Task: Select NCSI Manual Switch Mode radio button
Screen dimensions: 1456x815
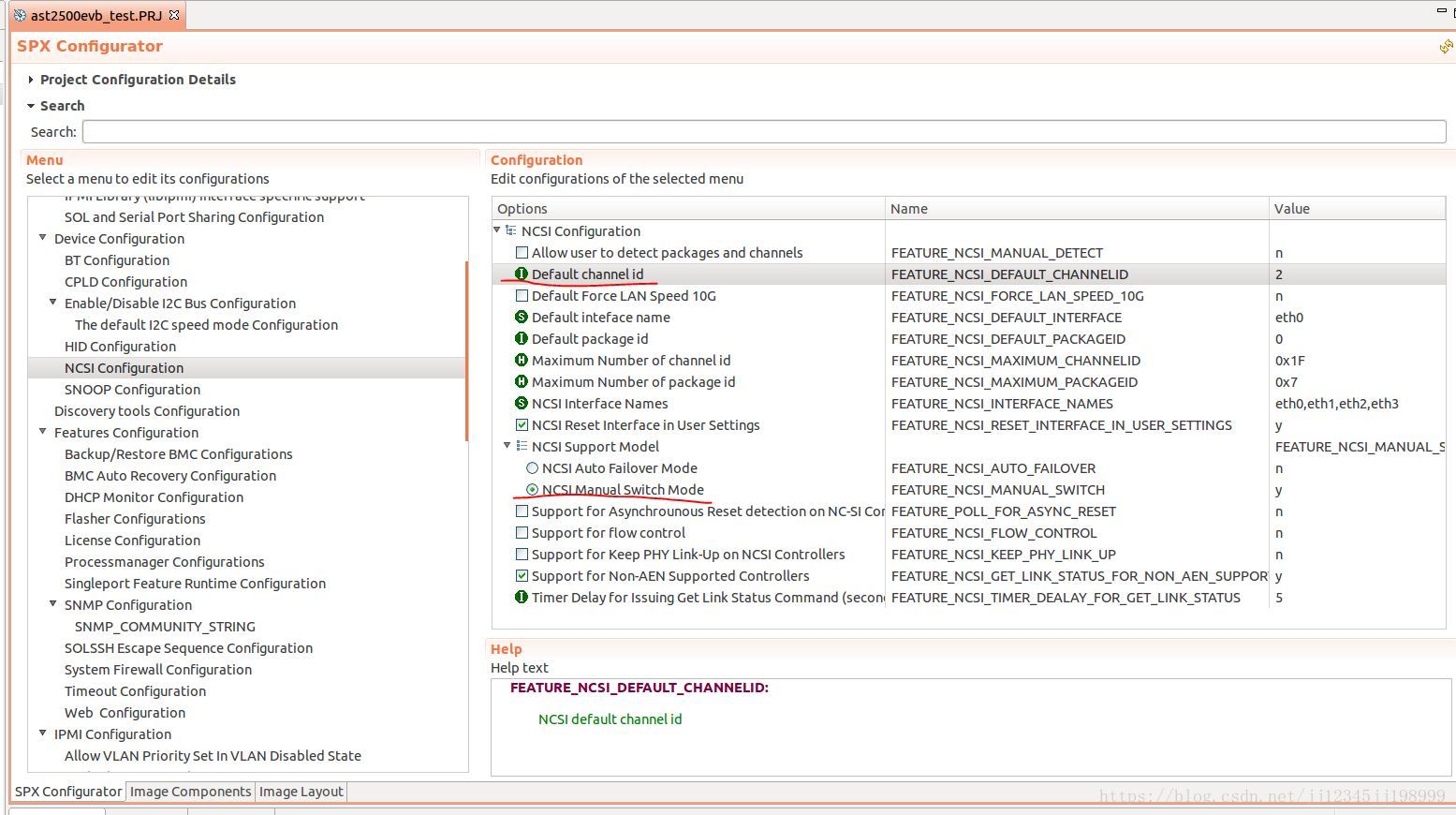Action: pos(532,490)
